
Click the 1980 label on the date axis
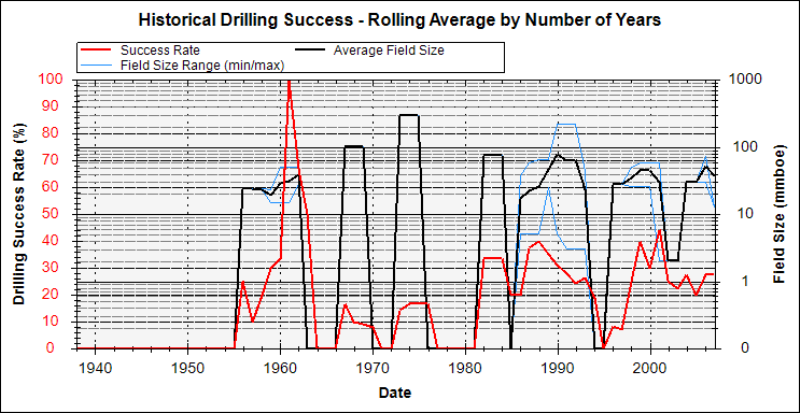(x=465, y=367)
